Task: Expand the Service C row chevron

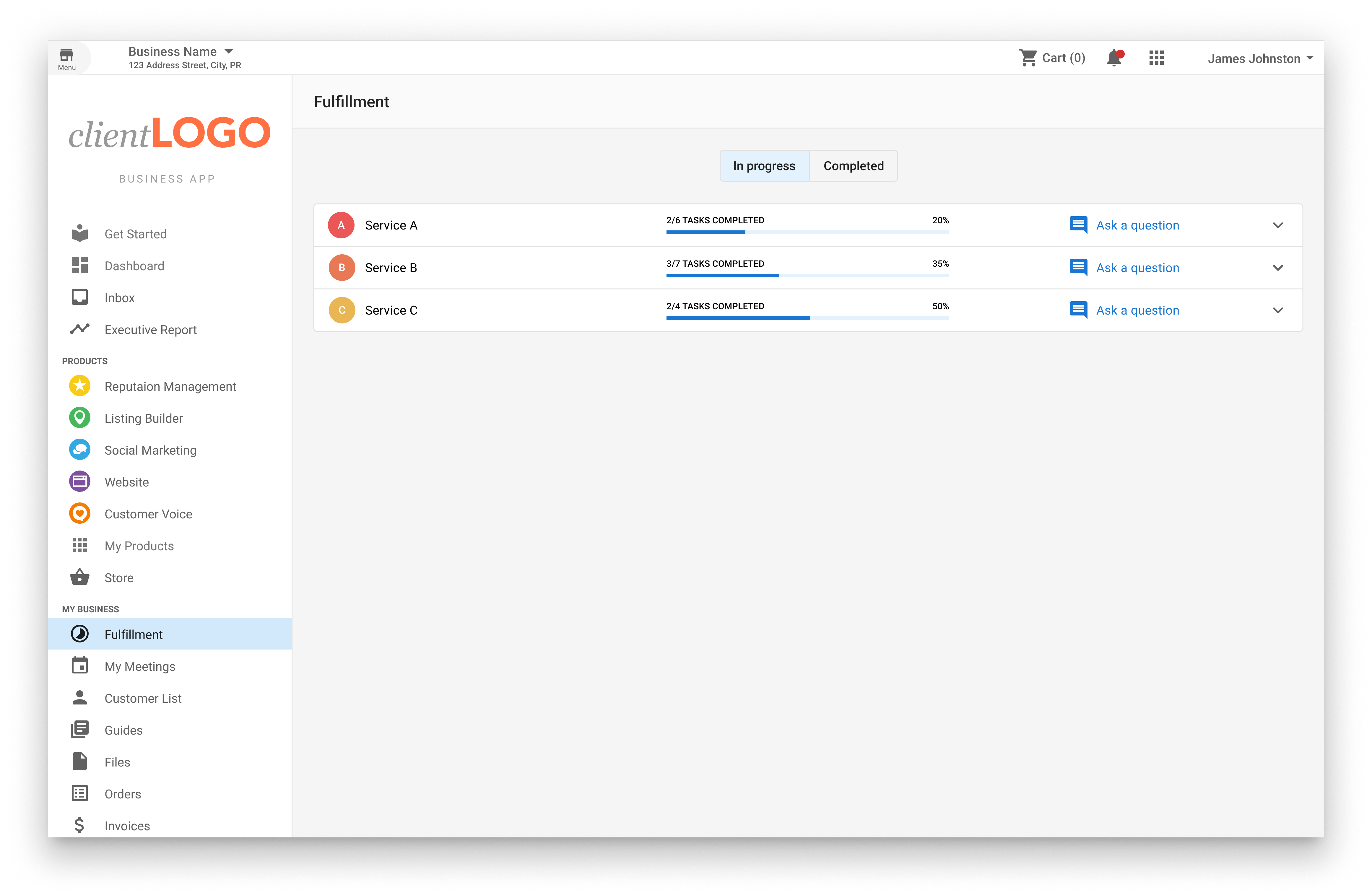Action: (x=1278, y=311)
